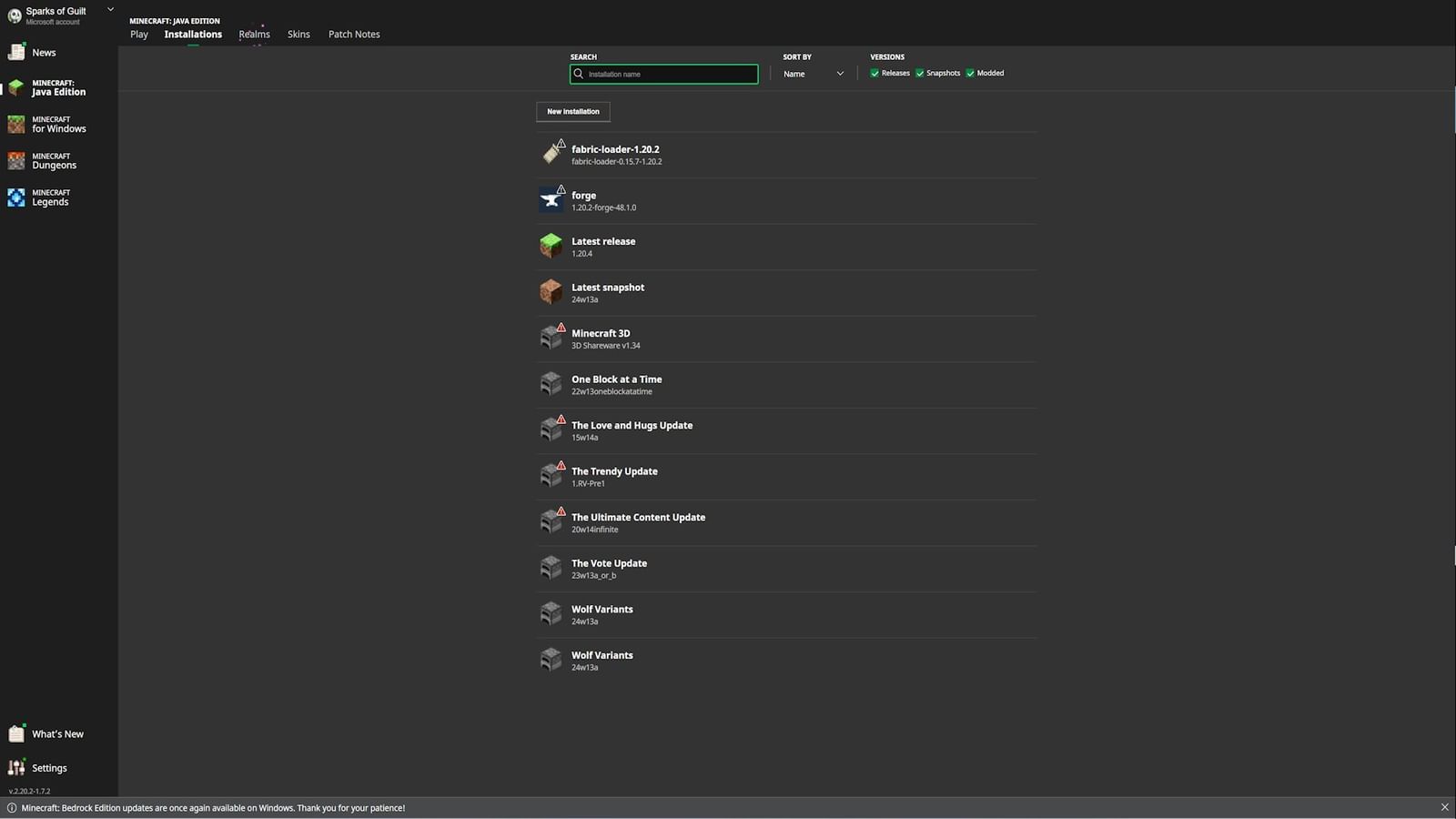Click the fabric-loader installation icon

[551, 153]
